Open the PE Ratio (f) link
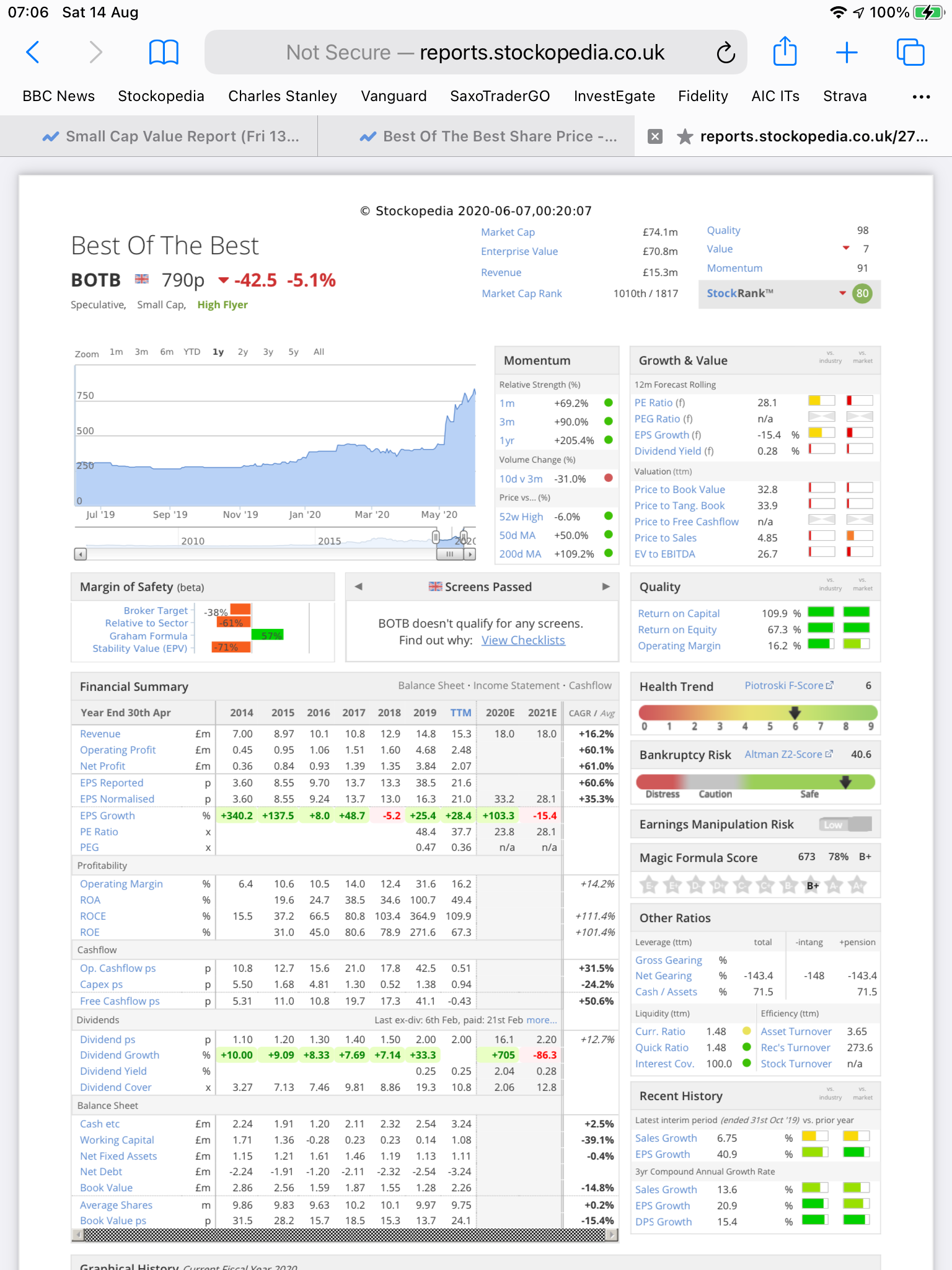The width and height of the screenshot is (952, 1270). point(659,402)
